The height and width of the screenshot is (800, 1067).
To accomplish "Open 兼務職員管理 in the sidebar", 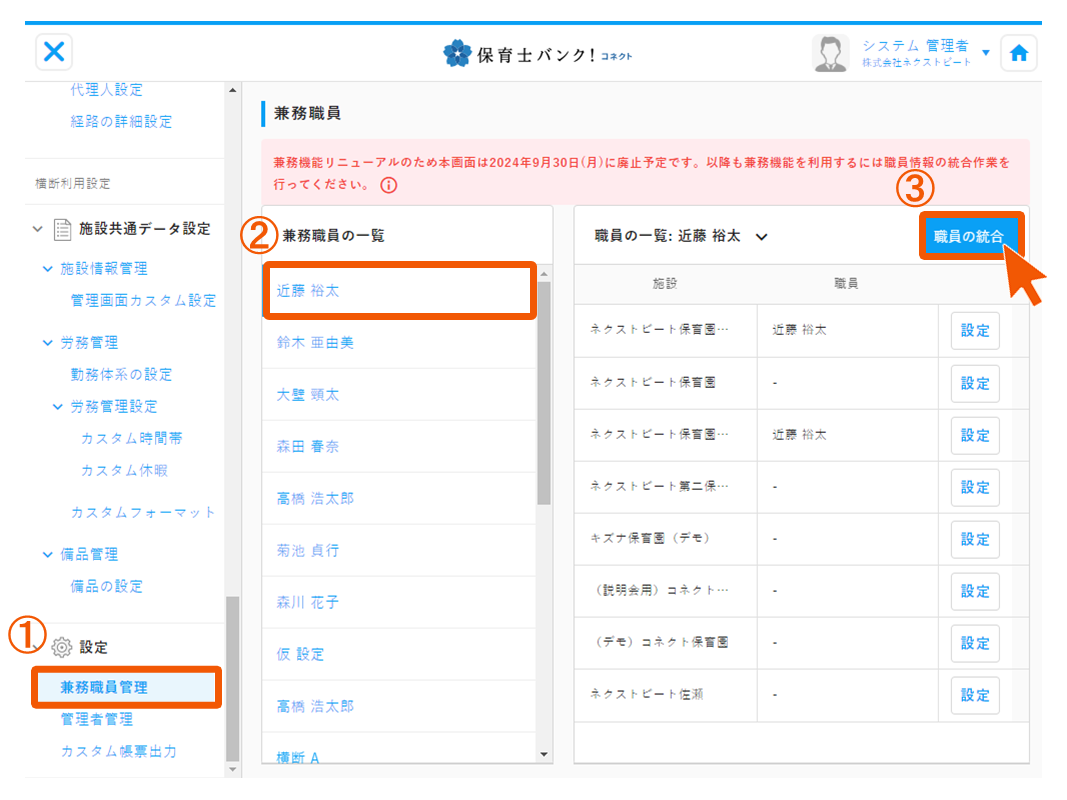I will click(x=104, y=687).
